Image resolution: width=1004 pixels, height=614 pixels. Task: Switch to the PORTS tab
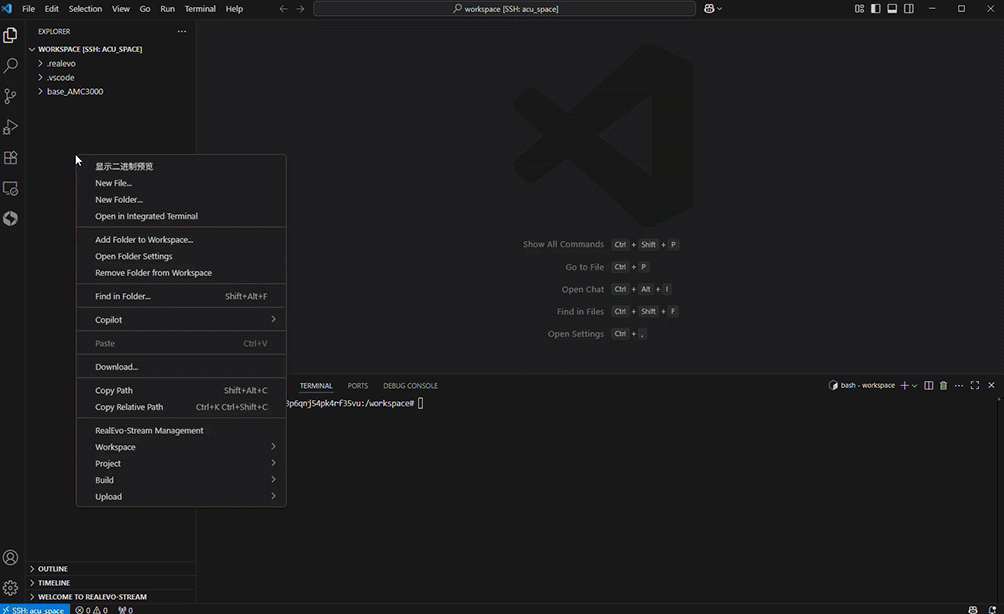[x=357, y=385]
